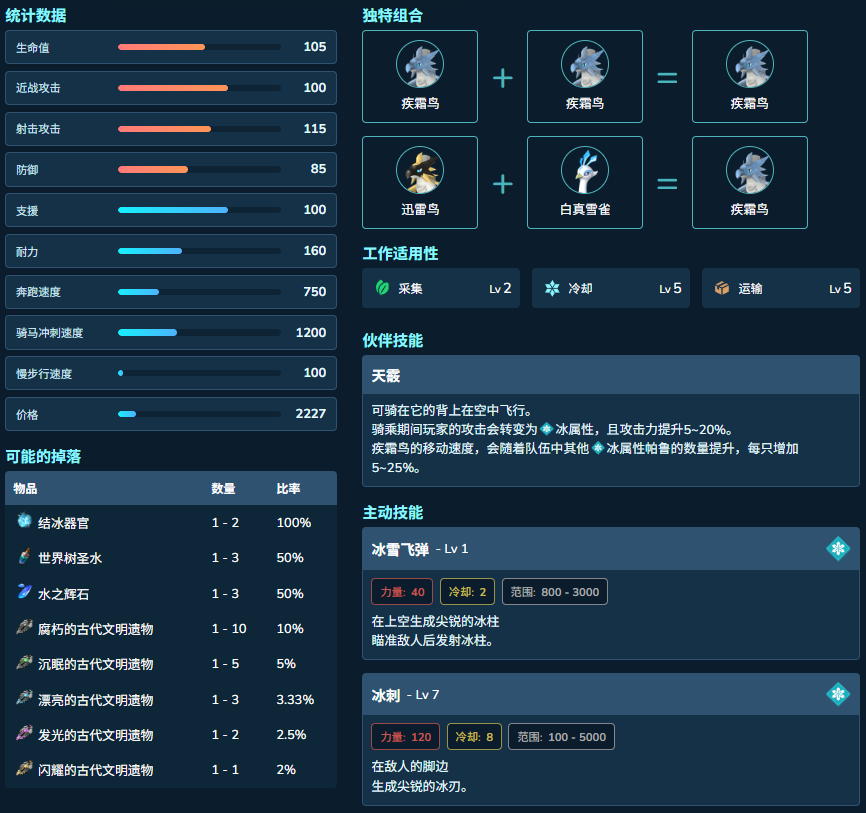The height and width of the screenshot is (813, 866).
Task: Click the 水之辉石 item icon
Action: 24,592
